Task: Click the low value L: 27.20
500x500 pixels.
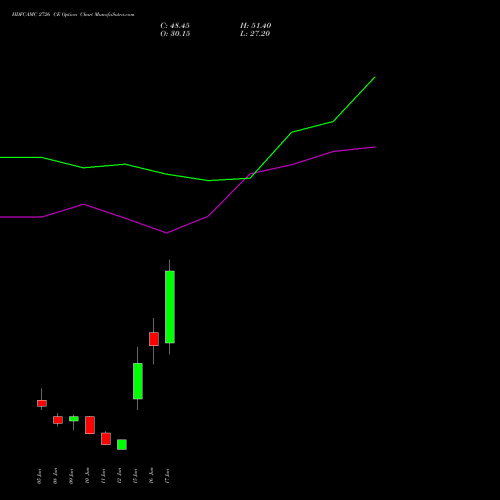Action: (x=255, y=34)
